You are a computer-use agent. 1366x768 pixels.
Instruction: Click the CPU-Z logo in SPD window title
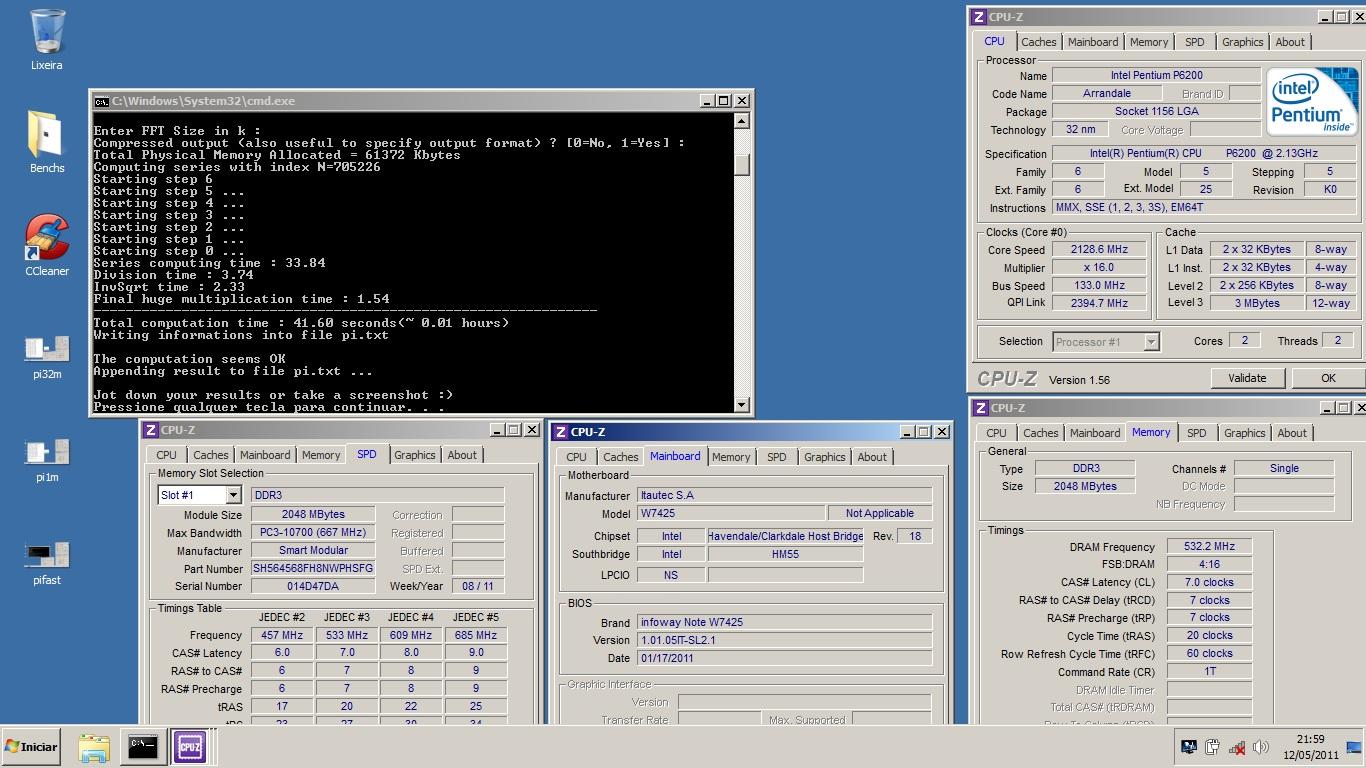point(151,430)
